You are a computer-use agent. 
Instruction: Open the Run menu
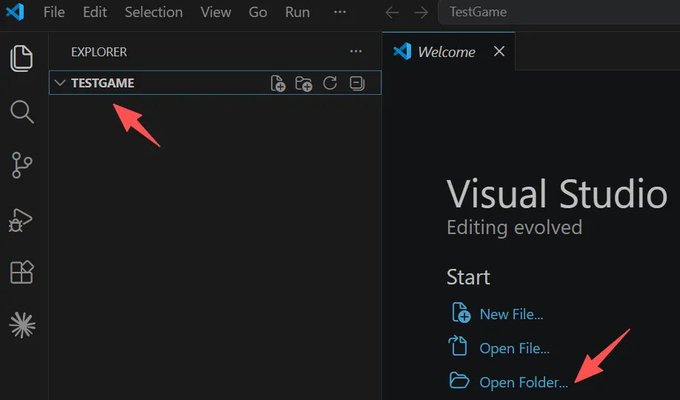tap(297, 12)
